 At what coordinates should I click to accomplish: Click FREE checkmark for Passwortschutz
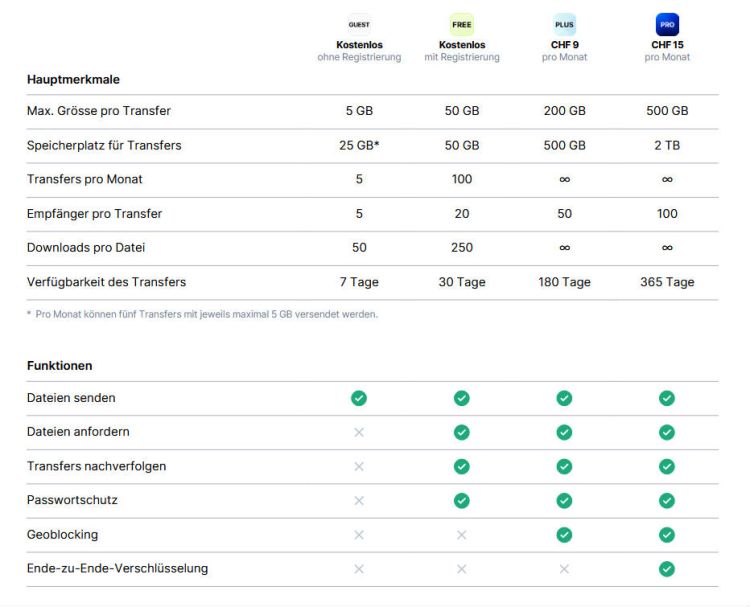pos(462,501)
